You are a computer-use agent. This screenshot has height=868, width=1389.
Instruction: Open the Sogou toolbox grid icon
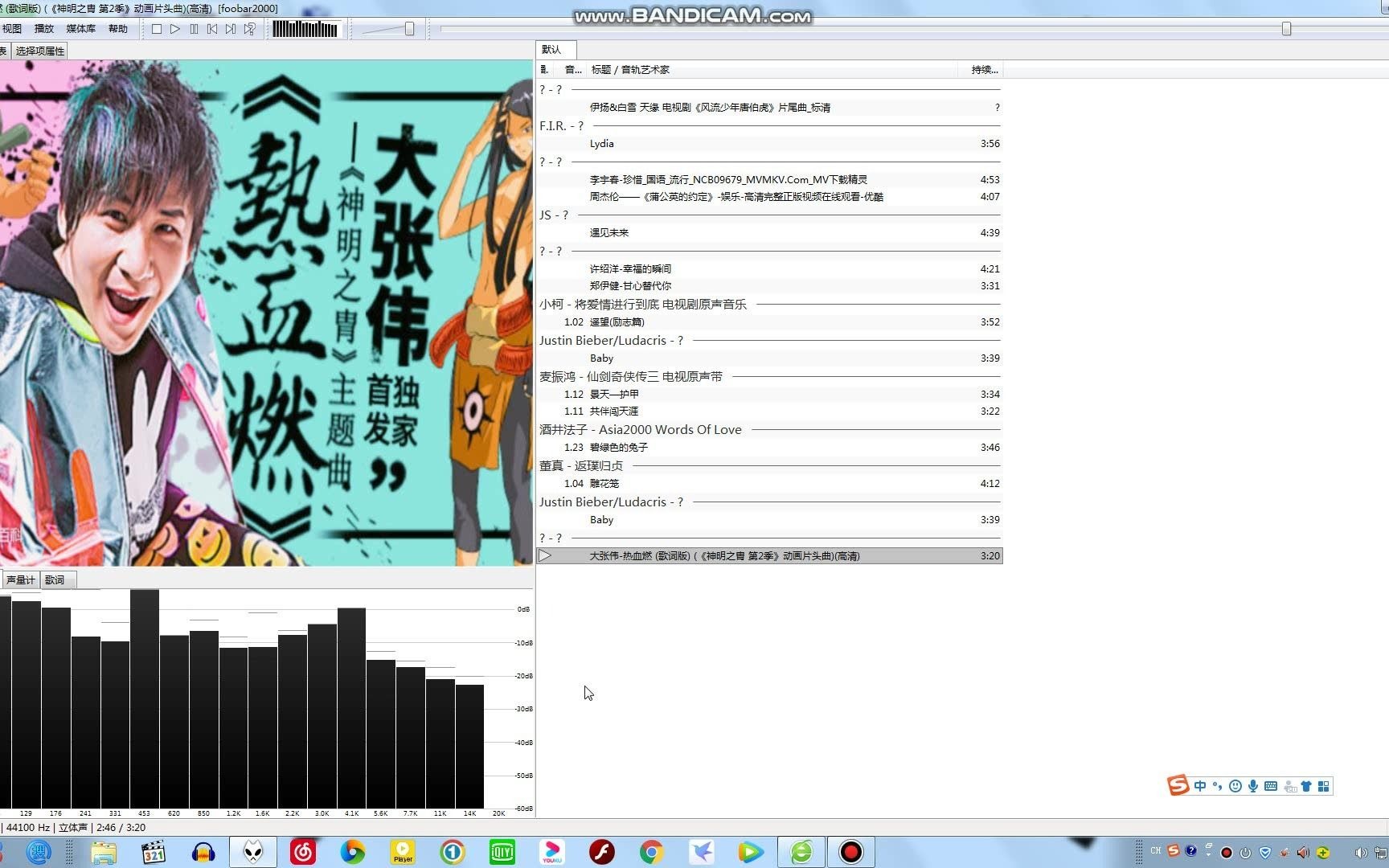(x=1324, y=786)
